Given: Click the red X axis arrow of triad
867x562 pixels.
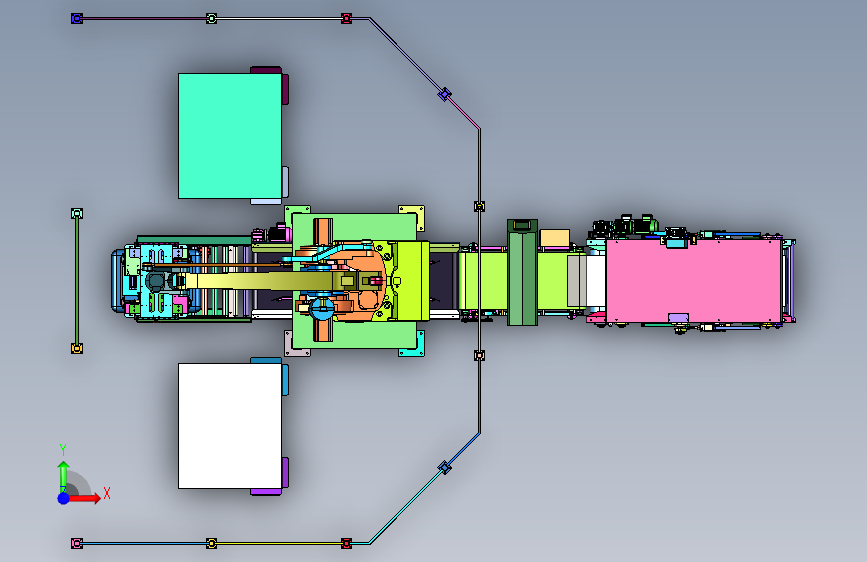Looking at the screenshot, I should click(85, 498).
